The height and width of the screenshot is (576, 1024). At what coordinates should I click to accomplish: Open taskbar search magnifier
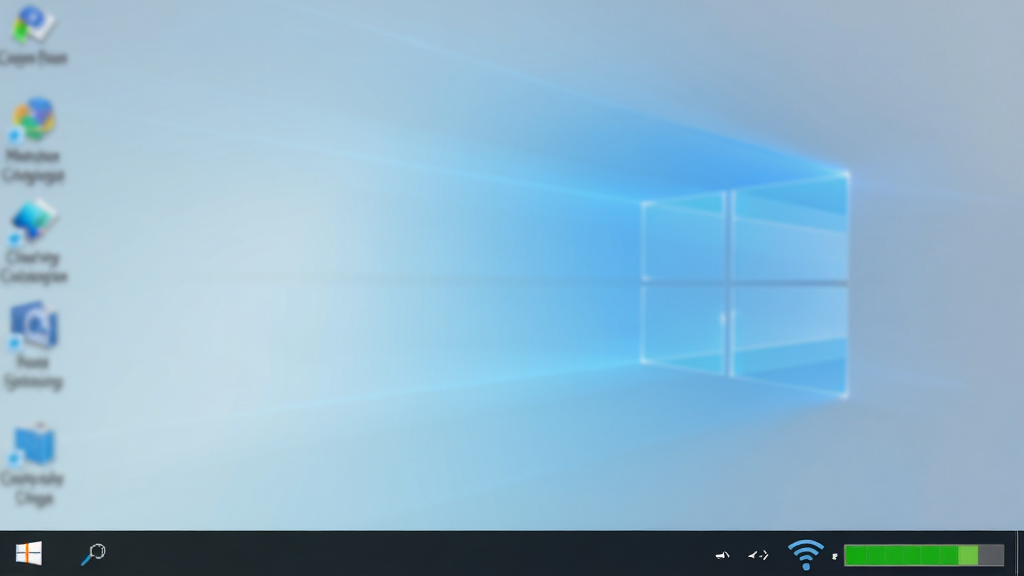tap(93, 554)
